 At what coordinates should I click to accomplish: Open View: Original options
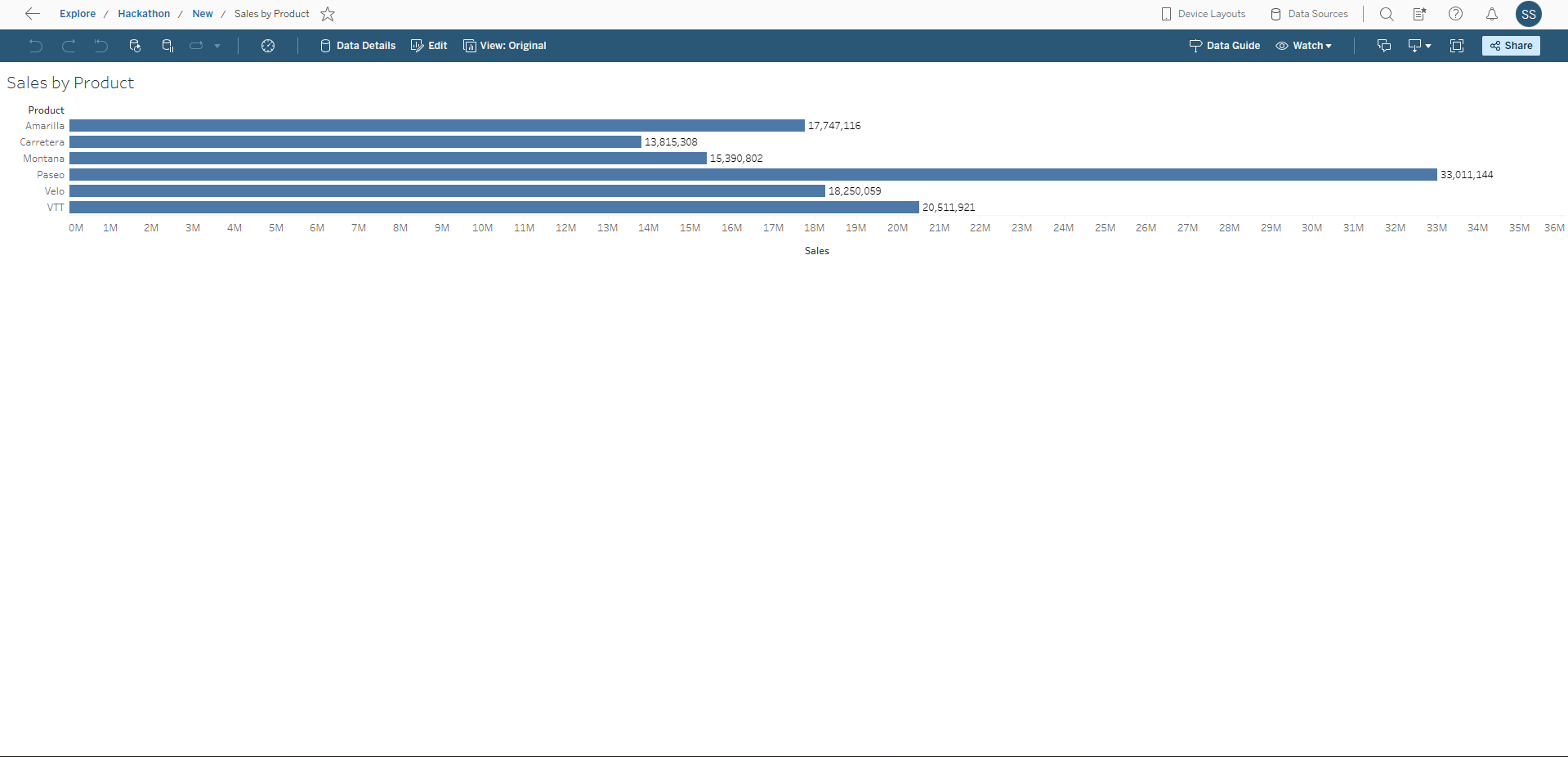(505, 46)
